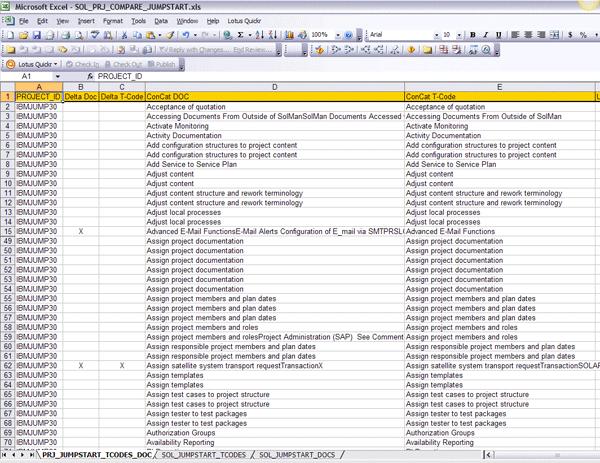Toggle Bold formatting button

coord(470,35)
